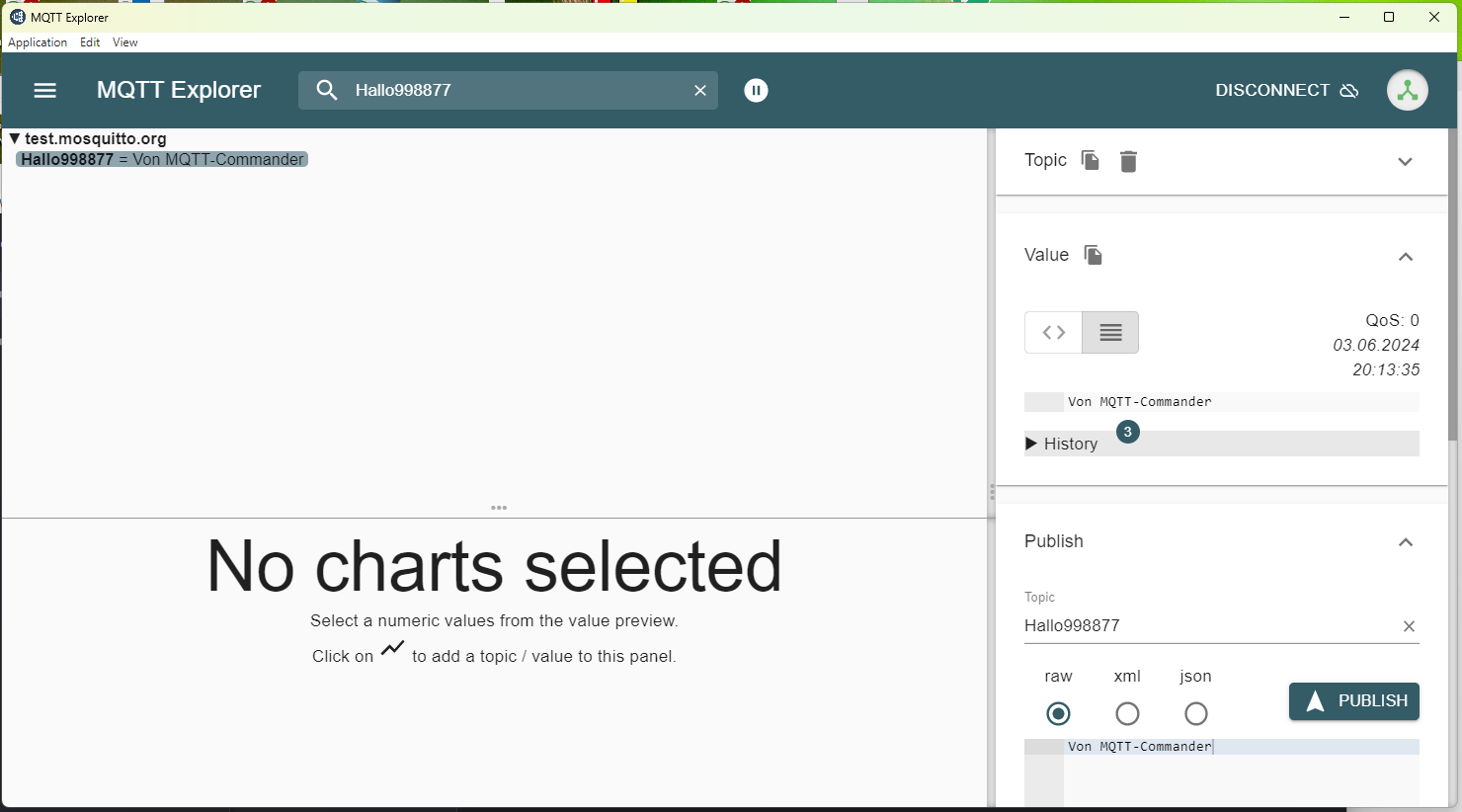Expand the Topic panel section

[1405, 162]
